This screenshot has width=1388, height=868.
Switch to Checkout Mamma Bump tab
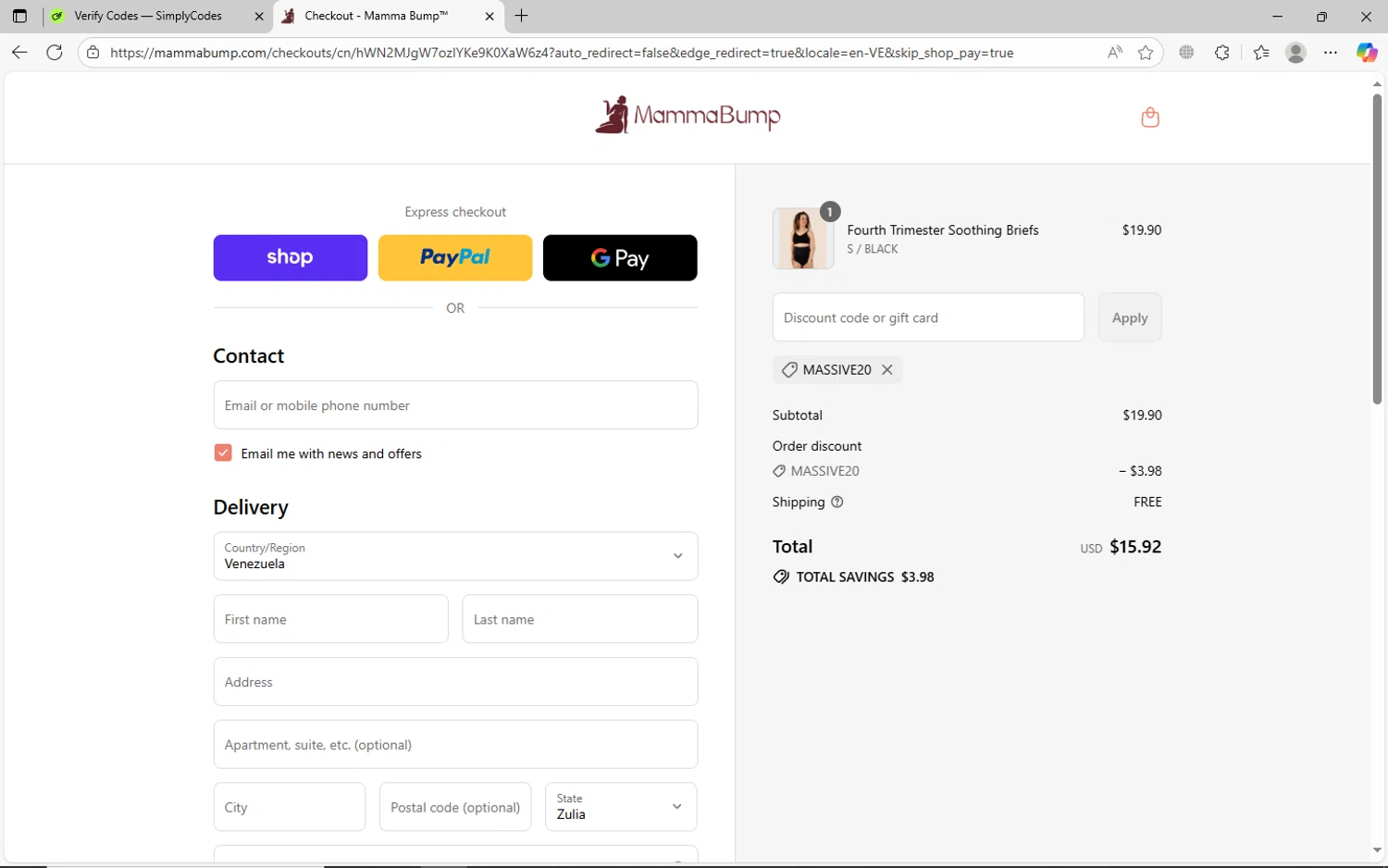[x=389, y=16]
